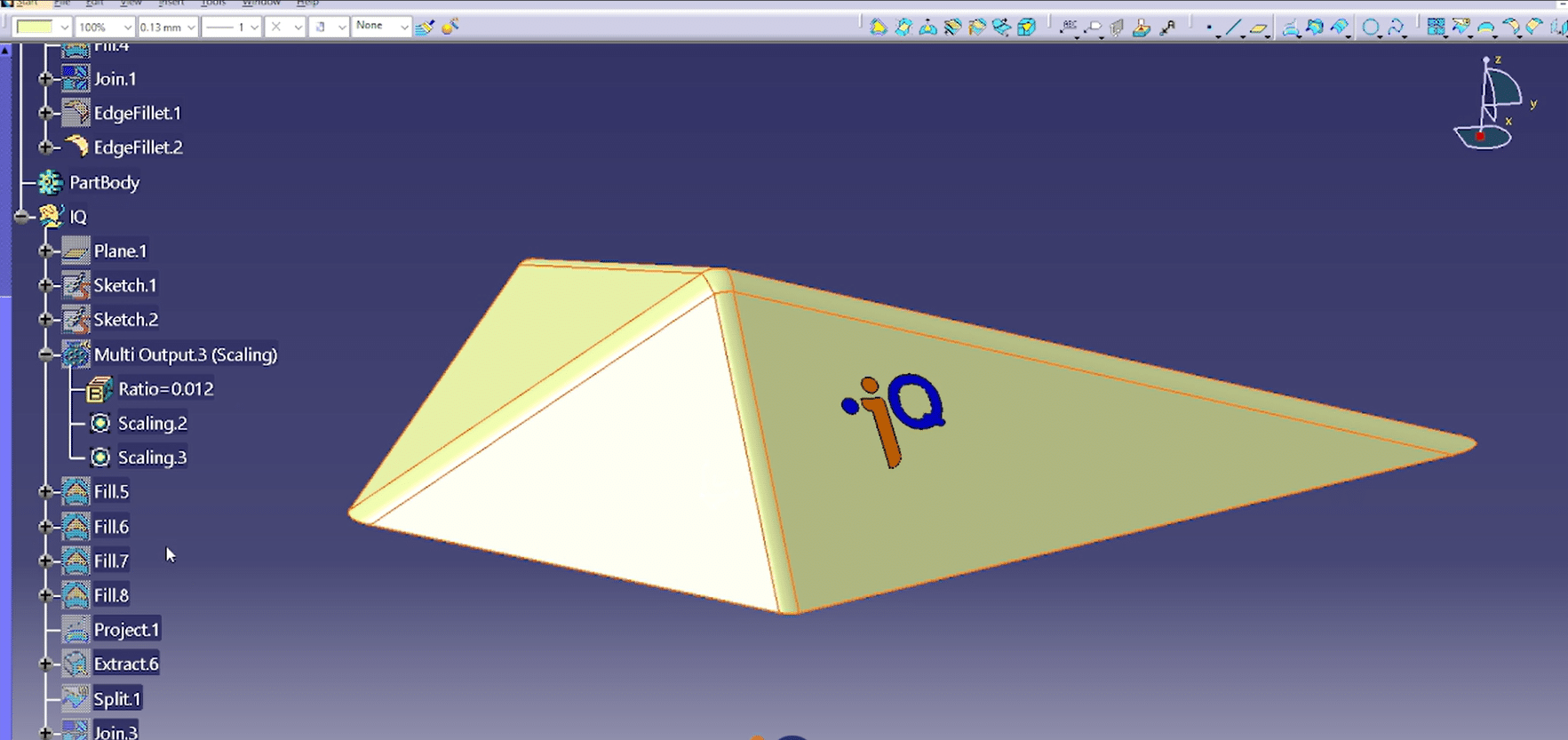Select the Circle creation tool
Image resolution: width=1568 pixels, height=740 pixels.
tap(1372, 28)
